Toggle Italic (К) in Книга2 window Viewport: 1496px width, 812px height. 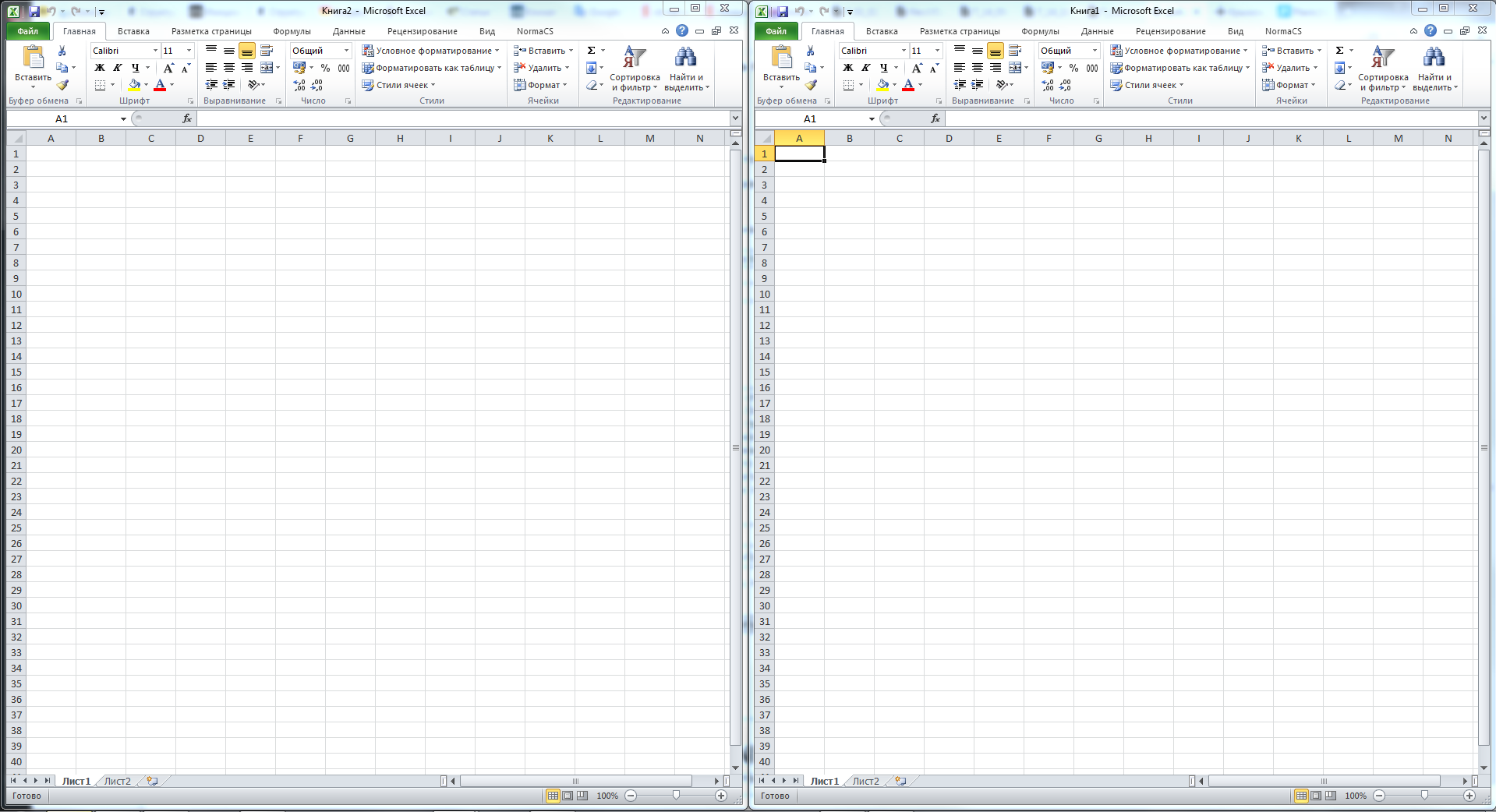[x=118, y=68]
